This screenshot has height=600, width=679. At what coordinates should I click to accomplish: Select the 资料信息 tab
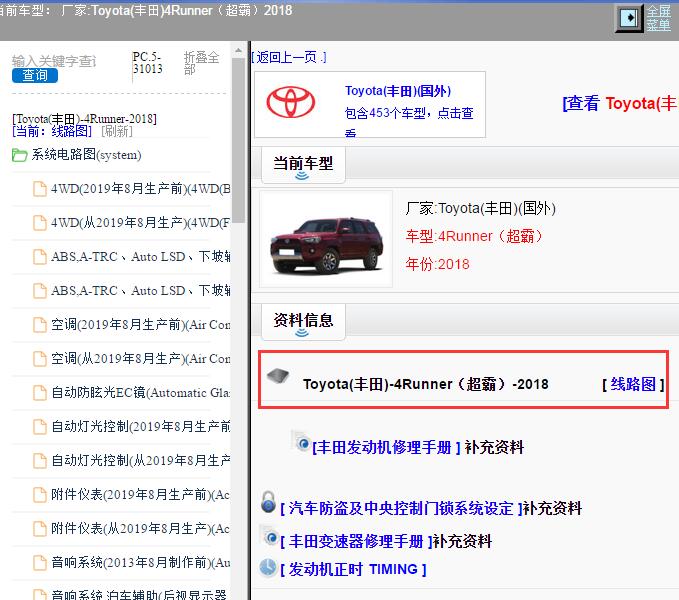pos(303,322)
